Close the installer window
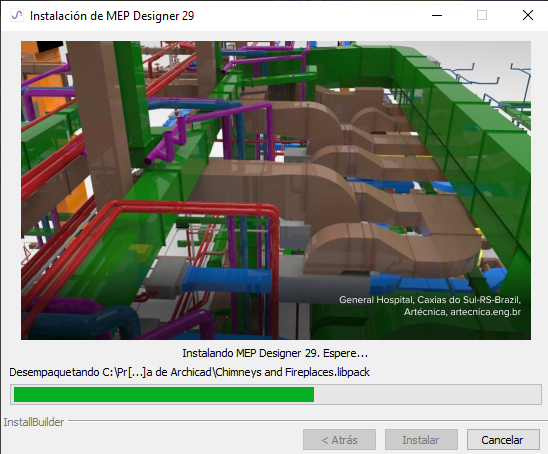The height and width of the screenshot is (454, 548). click(x=528, y=15)
